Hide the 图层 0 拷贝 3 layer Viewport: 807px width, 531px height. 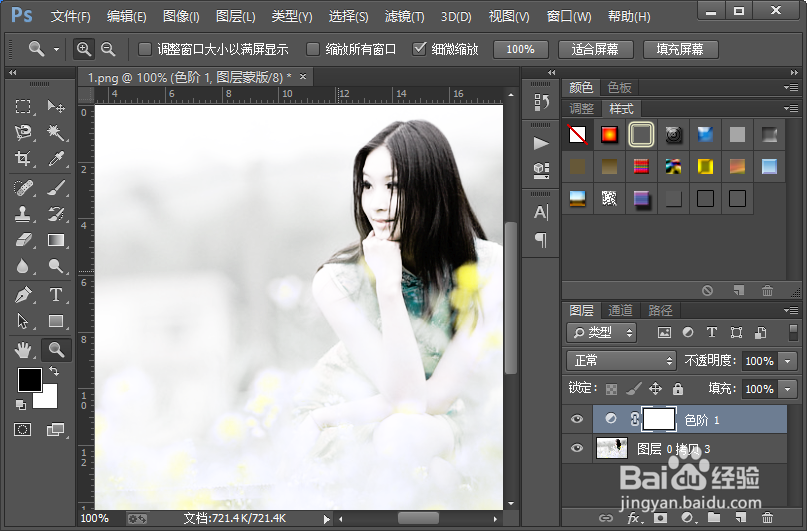577,448
